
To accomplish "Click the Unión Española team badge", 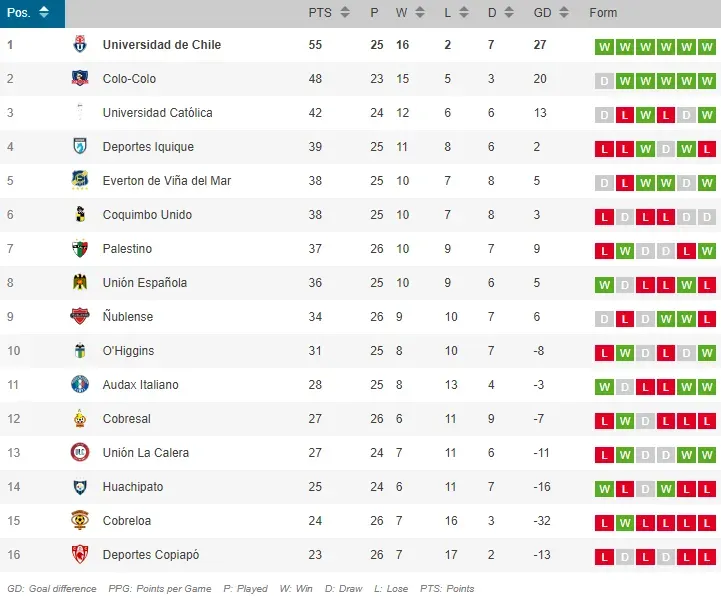I will [x=80, y=283].
